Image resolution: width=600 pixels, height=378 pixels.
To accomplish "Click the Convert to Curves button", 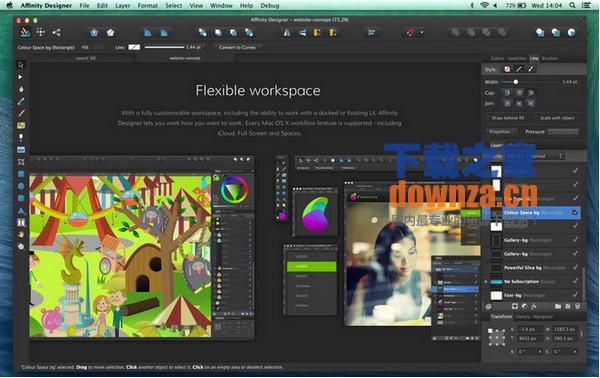I will 237,47.
